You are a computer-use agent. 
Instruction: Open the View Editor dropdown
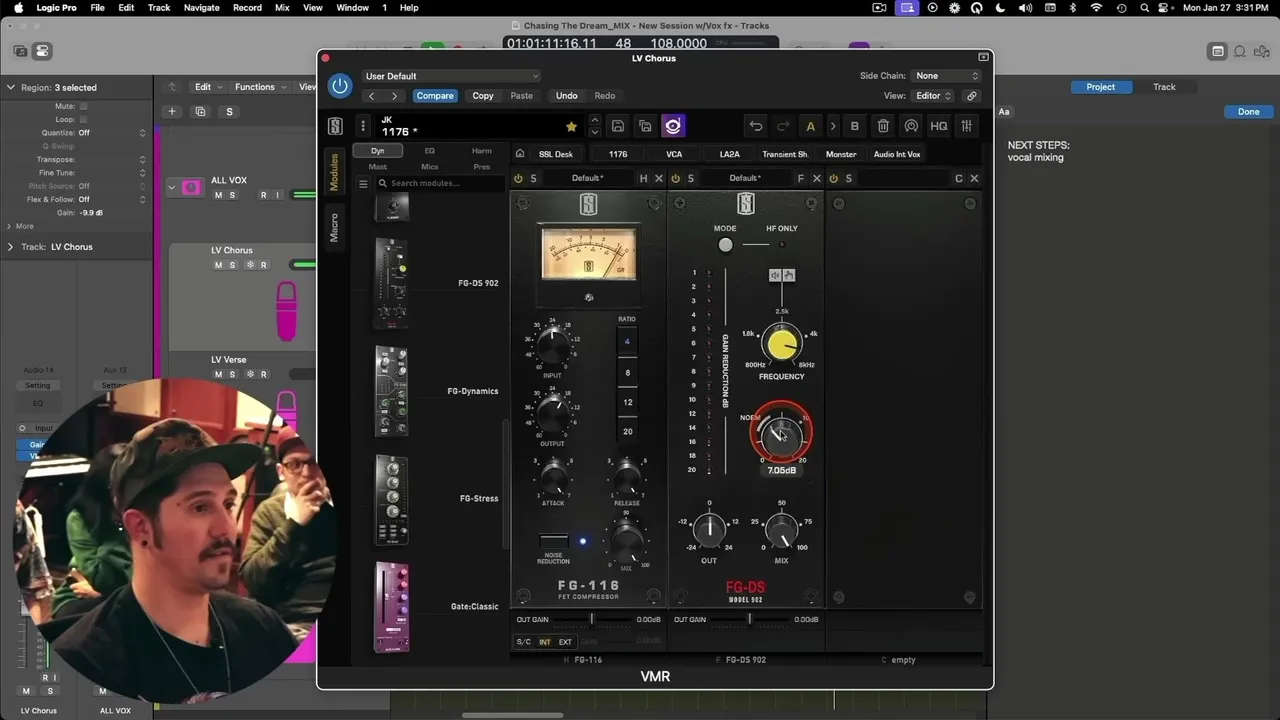click(933, 96)
